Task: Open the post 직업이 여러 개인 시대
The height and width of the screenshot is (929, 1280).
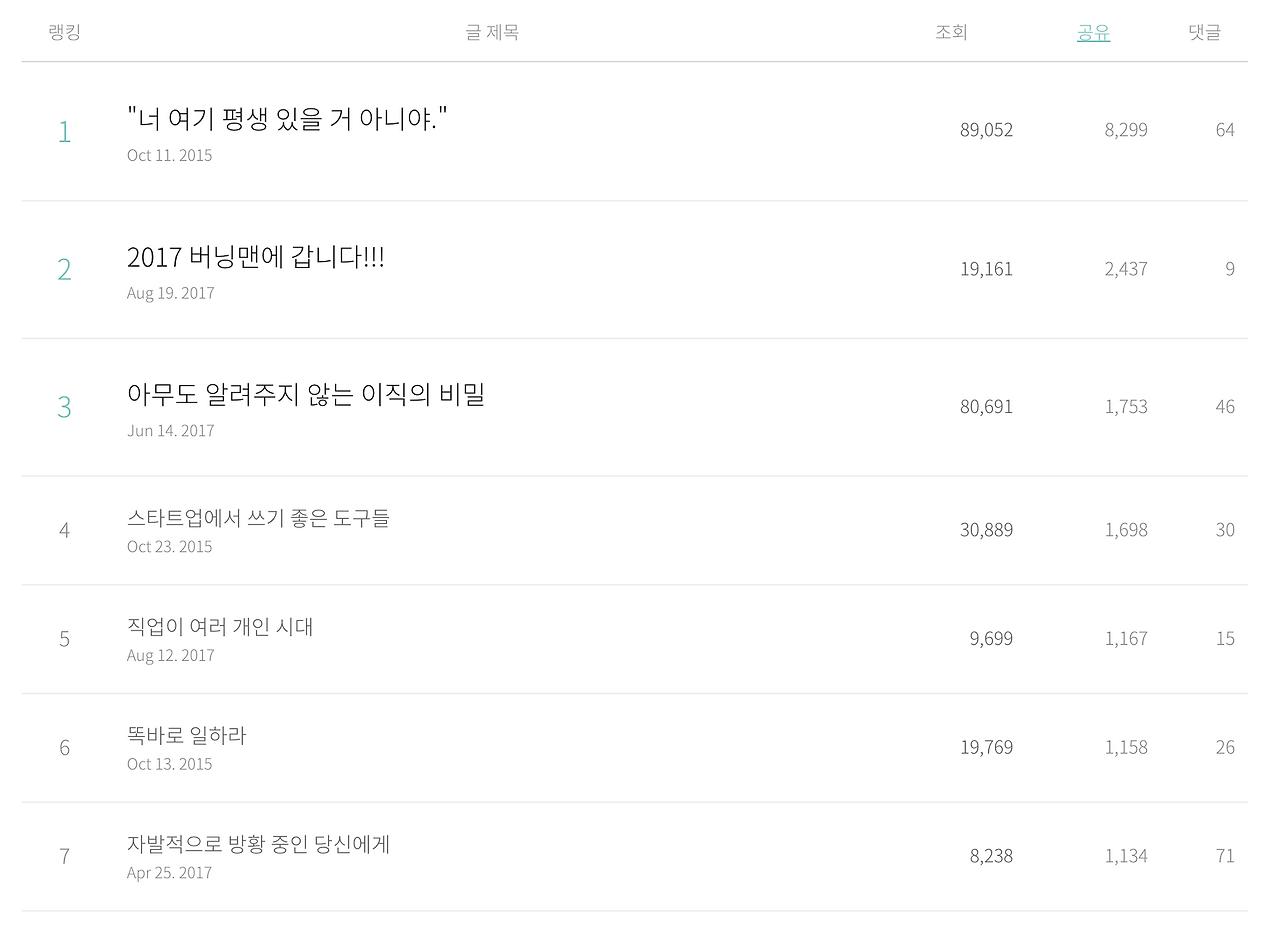Action: tap(220, 627)
